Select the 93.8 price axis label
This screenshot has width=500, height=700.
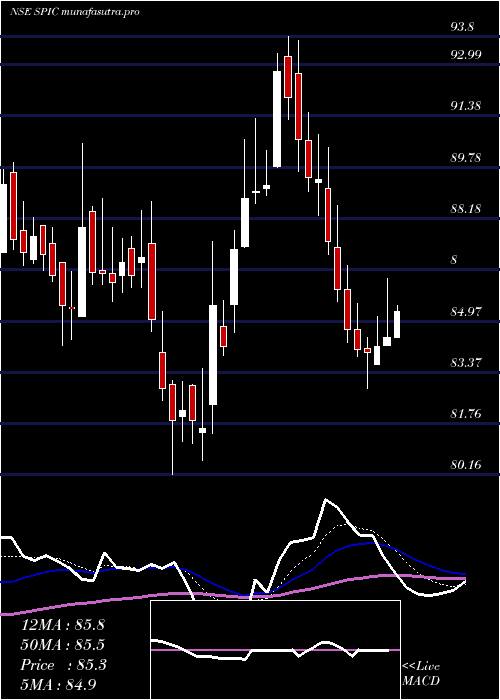[x=462, y=28]
